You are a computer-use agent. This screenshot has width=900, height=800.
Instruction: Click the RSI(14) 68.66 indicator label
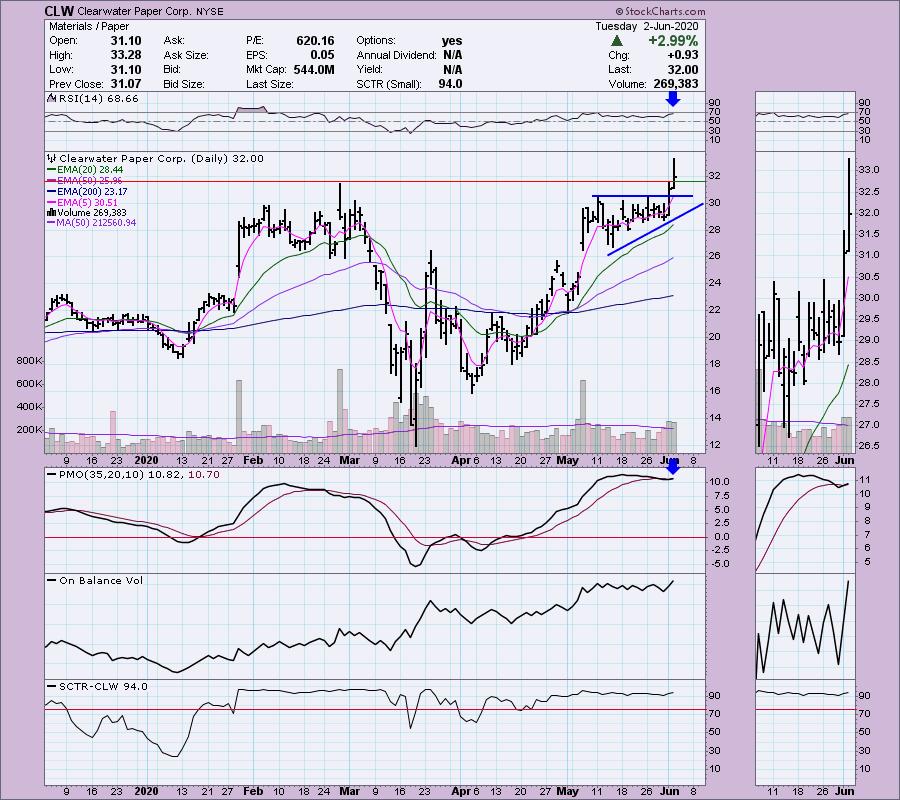[98, 99]
